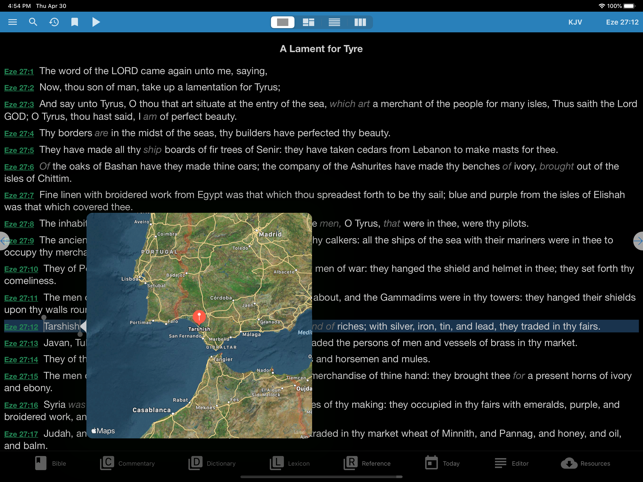Open the Today tab
The image size is (643, 482).
point(442,464)
